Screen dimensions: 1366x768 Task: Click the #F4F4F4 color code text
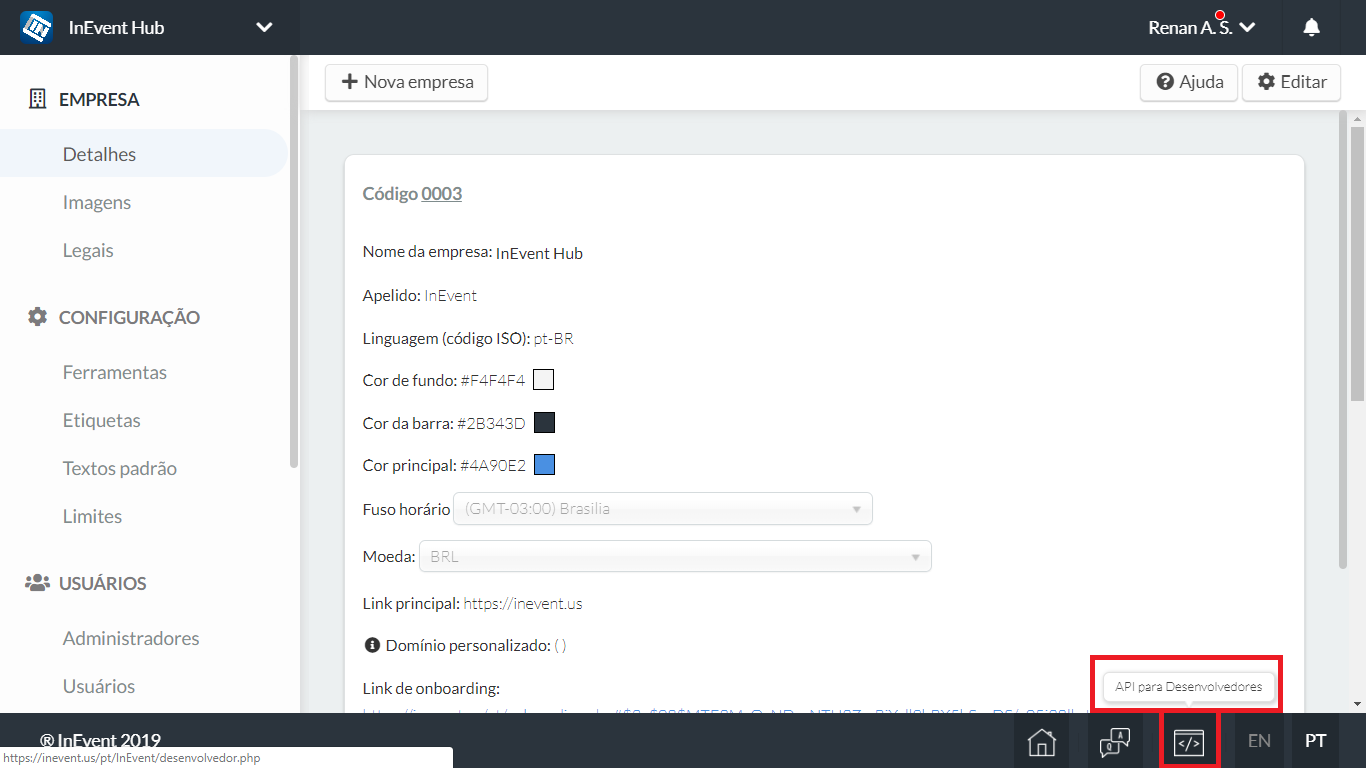pos(493,381)
